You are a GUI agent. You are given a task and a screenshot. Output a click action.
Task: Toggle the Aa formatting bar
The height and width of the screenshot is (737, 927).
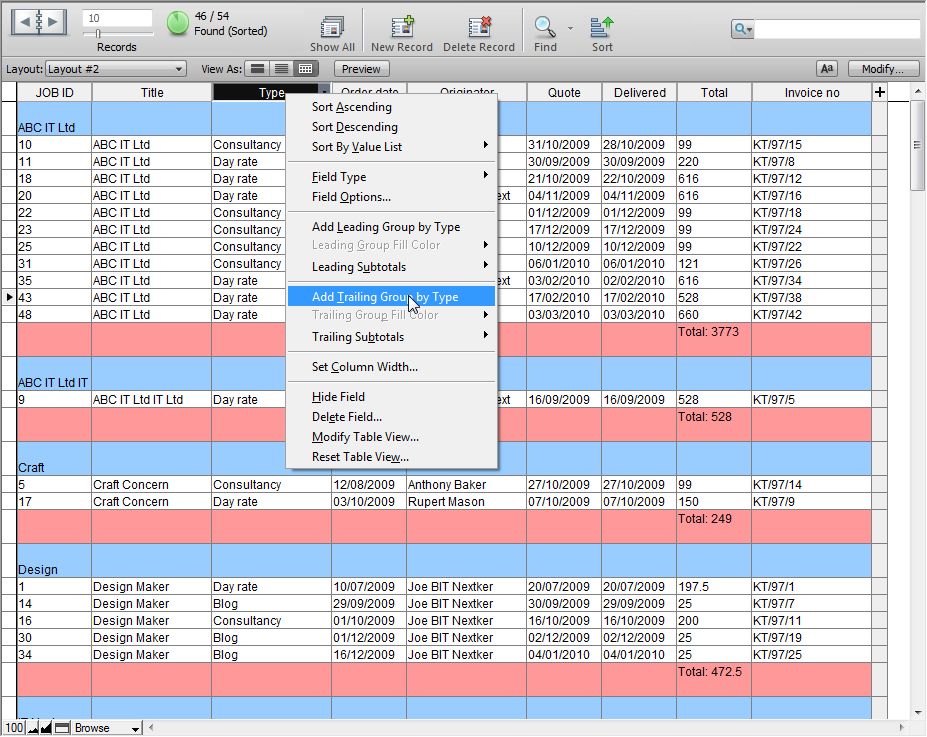click(x=826, y=68)
